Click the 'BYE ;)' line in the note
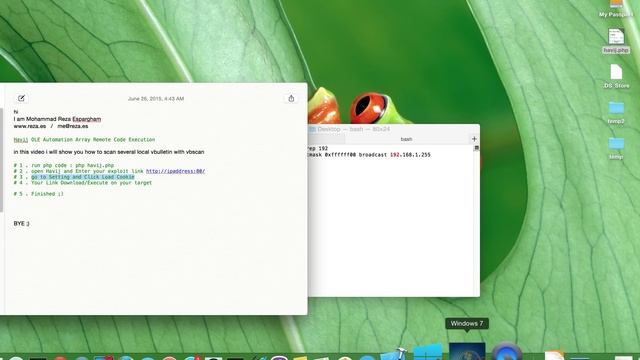The height and width of the screenshot is (360, 640). [21, 223]
